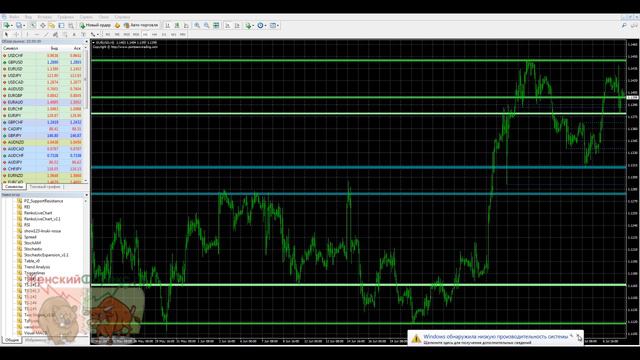Viewport: 640px width, 360px height.
Task: Expand the new chart dropdown arrow
Action: coord(11,26)
